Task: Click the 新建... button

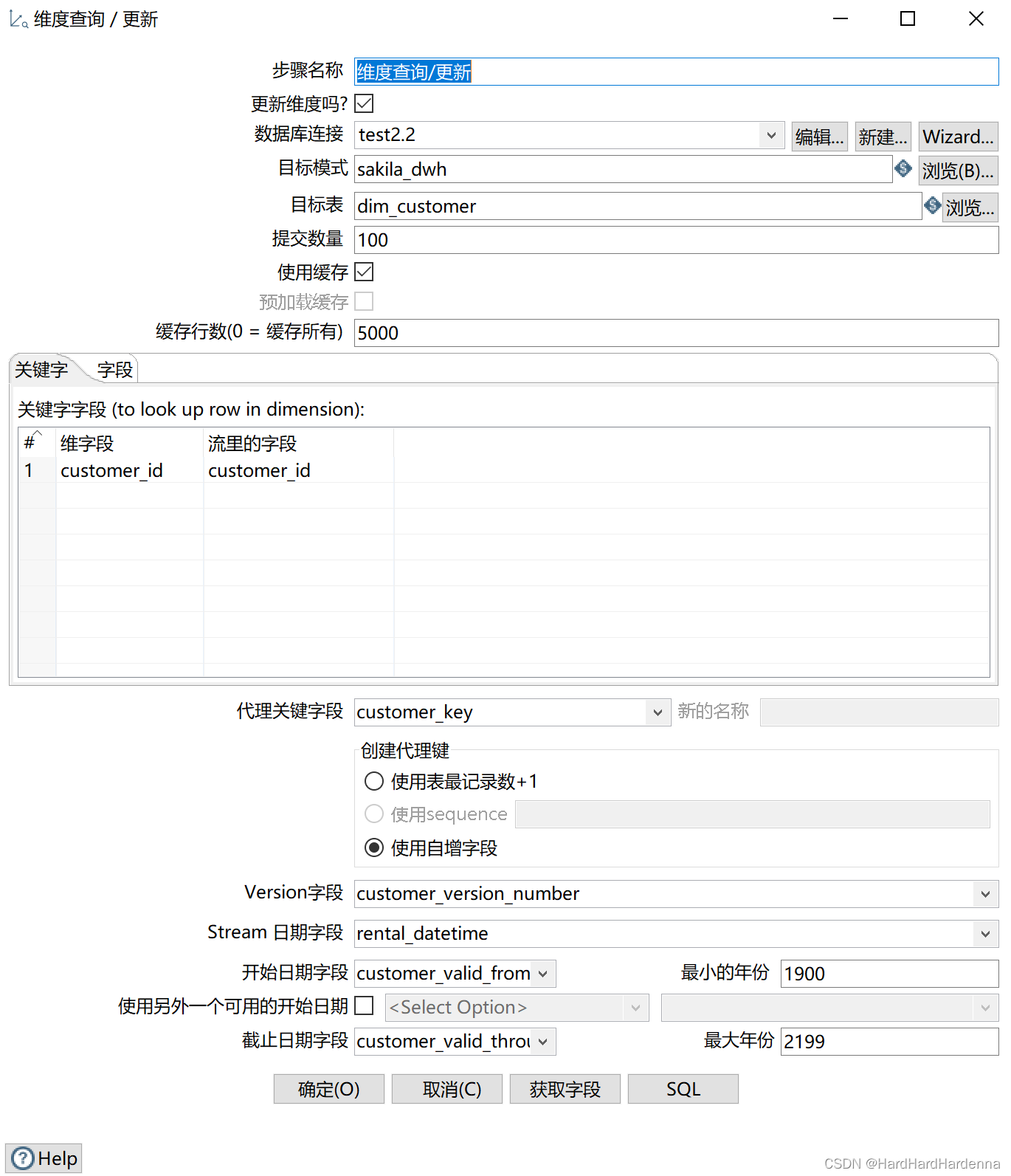Action: (883, 137)
